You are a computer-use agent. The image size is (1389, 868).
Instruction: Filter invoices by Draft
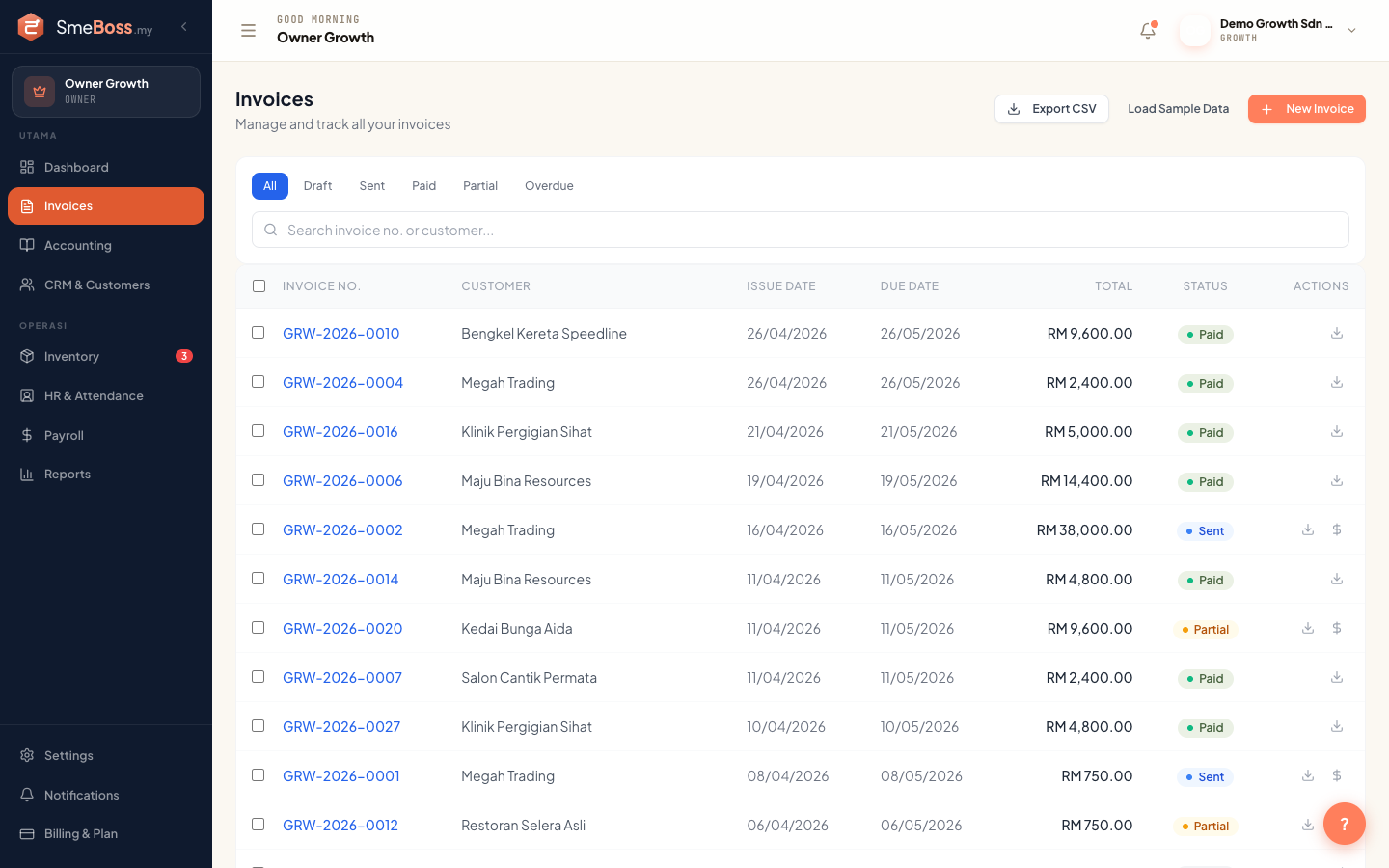click(317, 186)
